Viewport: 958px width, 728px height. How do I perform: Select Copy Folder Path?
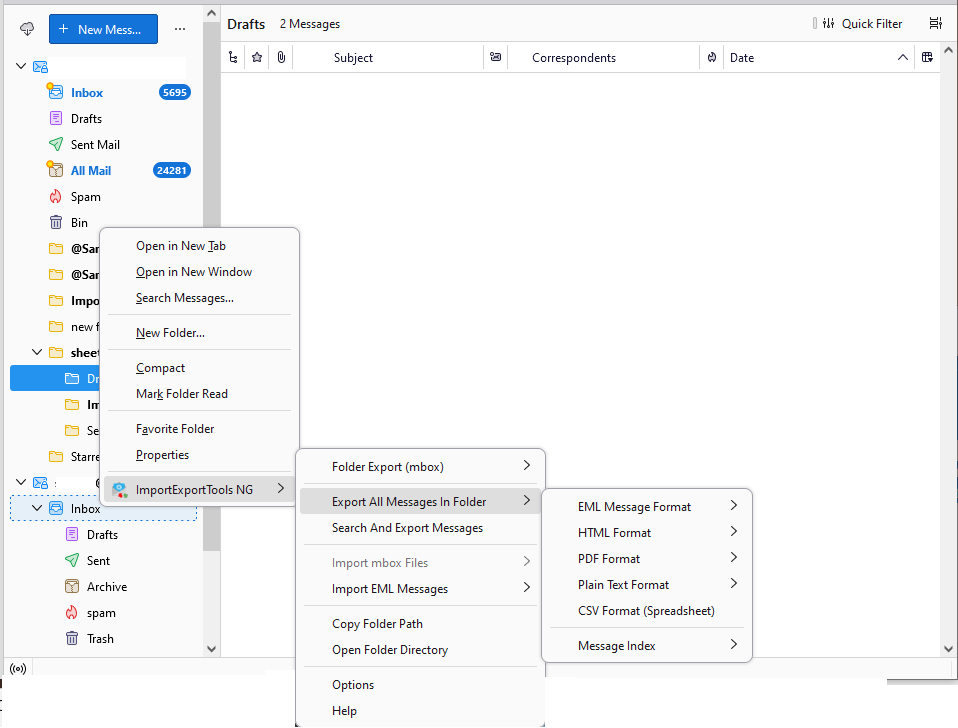(x=420, y=624)
